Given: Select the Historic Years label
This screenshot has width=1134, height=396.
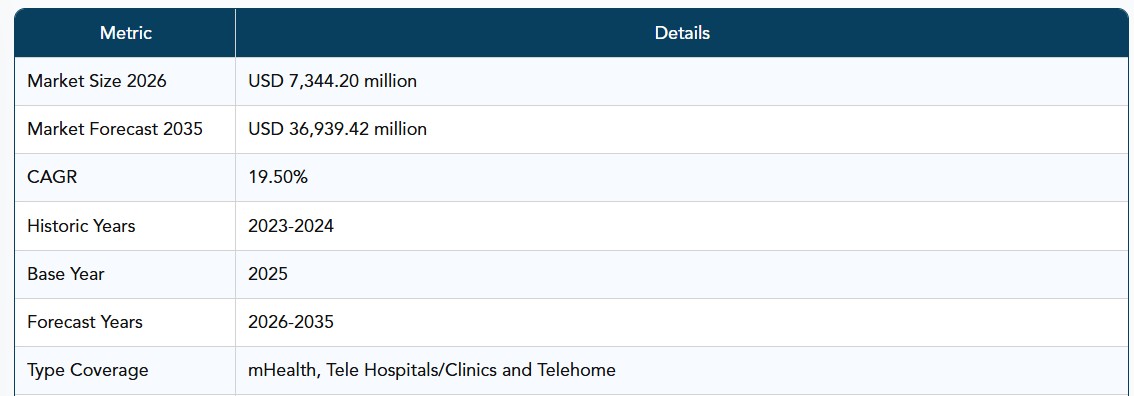Looking at the screenshot, I should [81, 225].
